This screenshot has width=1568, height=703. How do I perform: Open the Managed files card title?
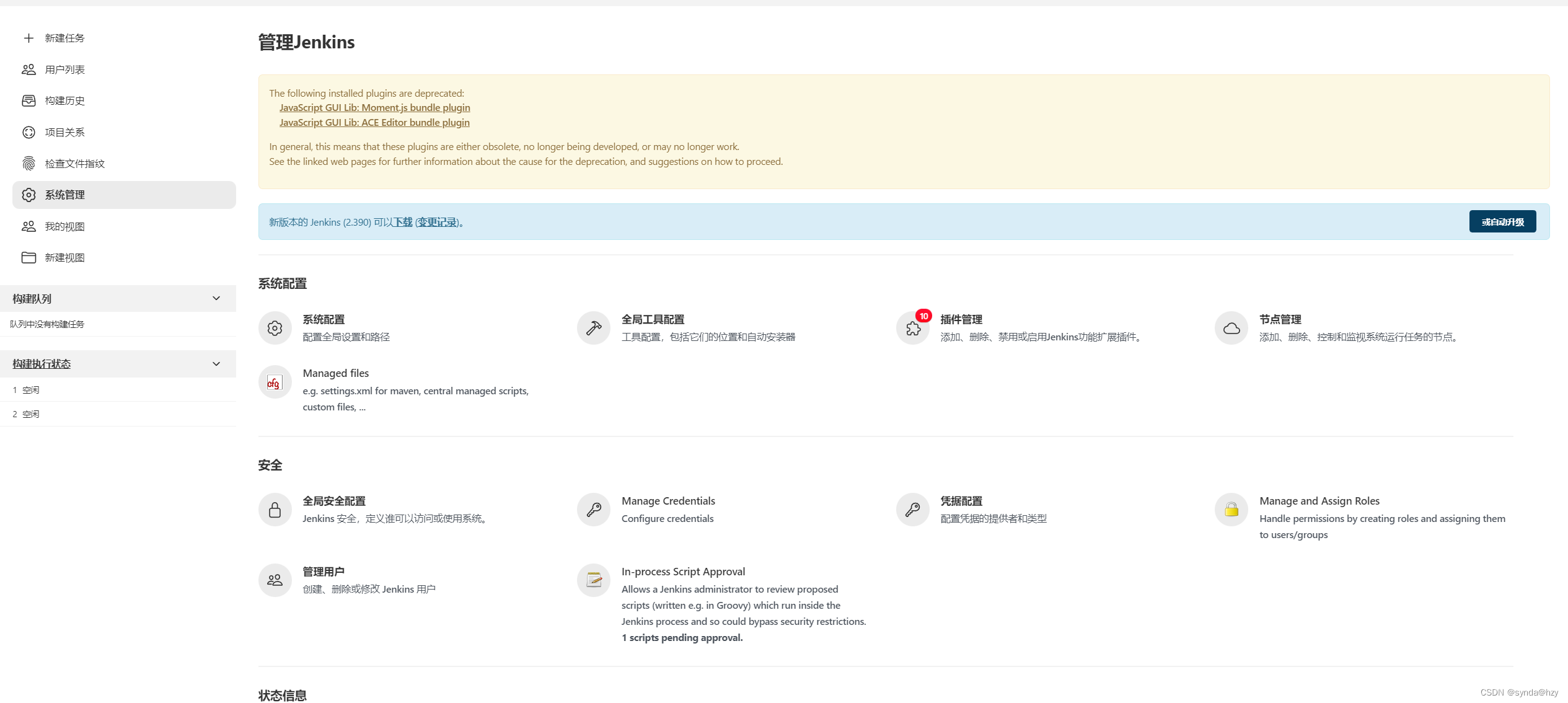pyautogui.click(x=335, y=373)
